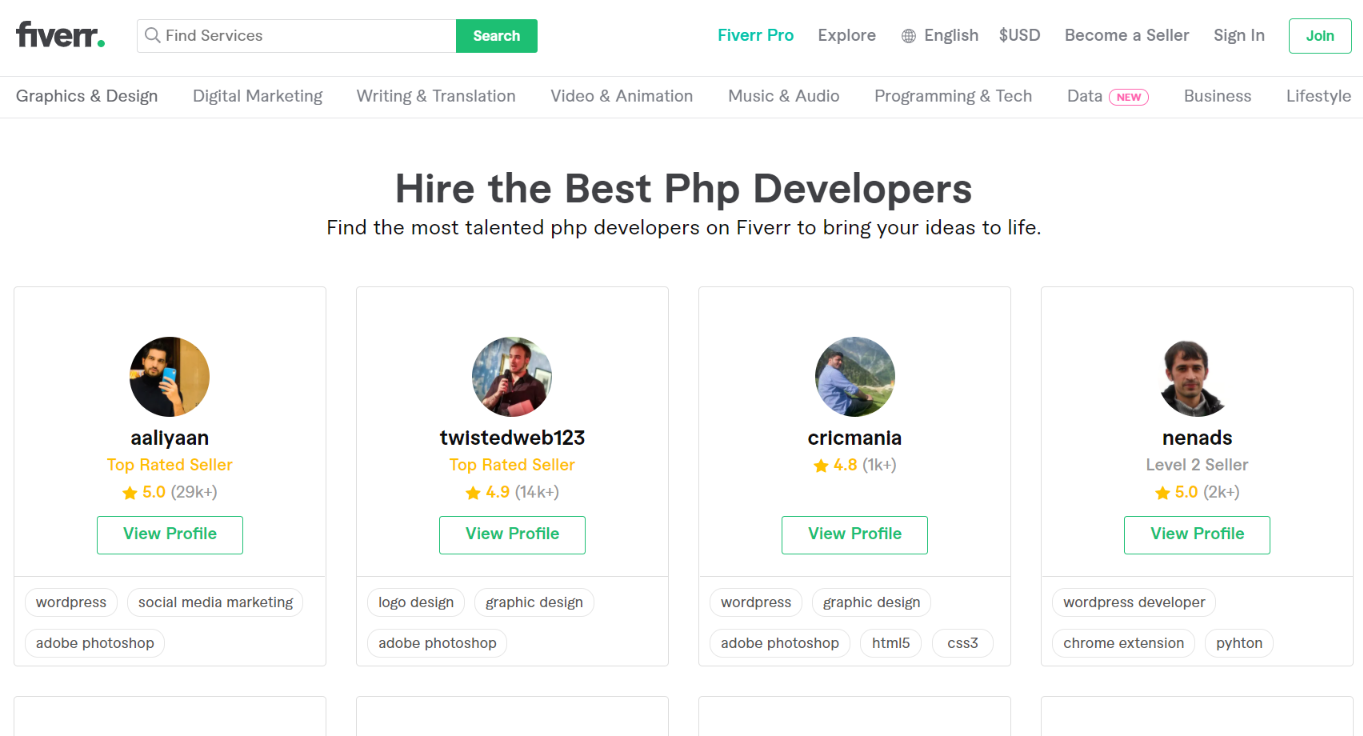This screenshot has width=1363, height=736.
Task: Click Become a Seller link
Action: click(1127, 35)
